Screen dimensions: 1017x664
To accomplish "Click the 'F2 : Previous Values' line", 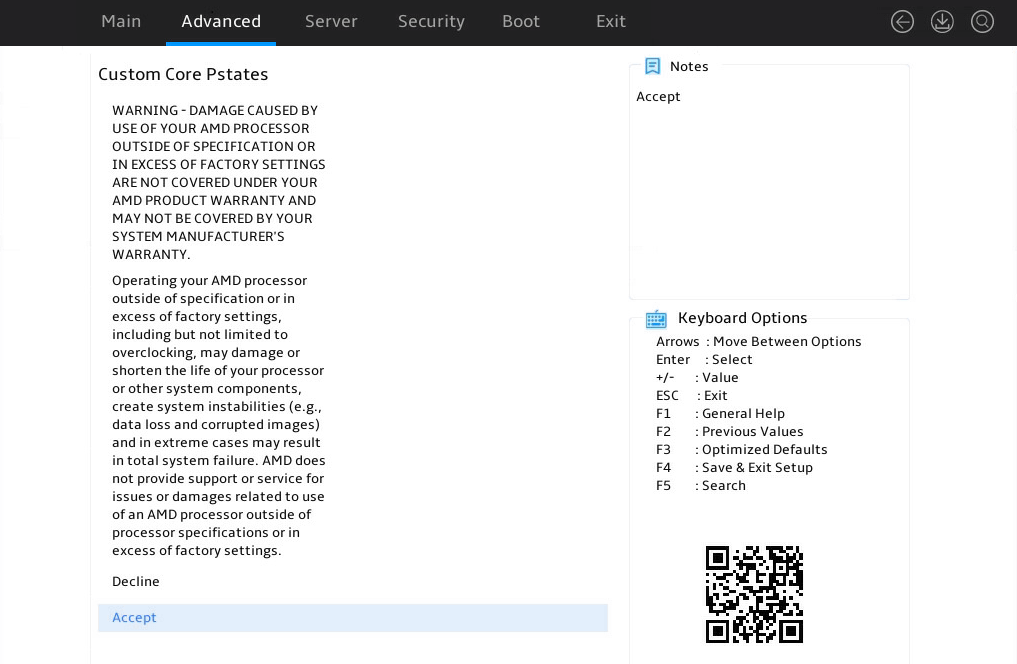I will pos(729,432).
